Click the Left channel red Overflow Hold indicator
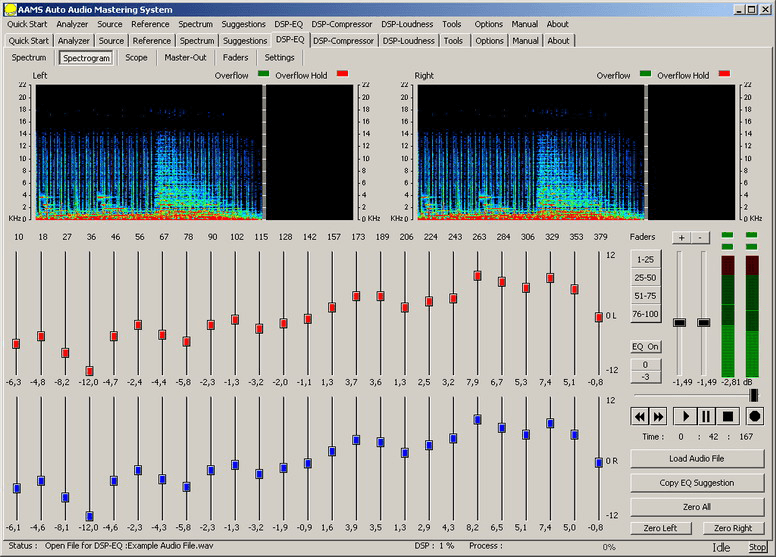This screenshot has height=557, width=776. pos(342,74)
